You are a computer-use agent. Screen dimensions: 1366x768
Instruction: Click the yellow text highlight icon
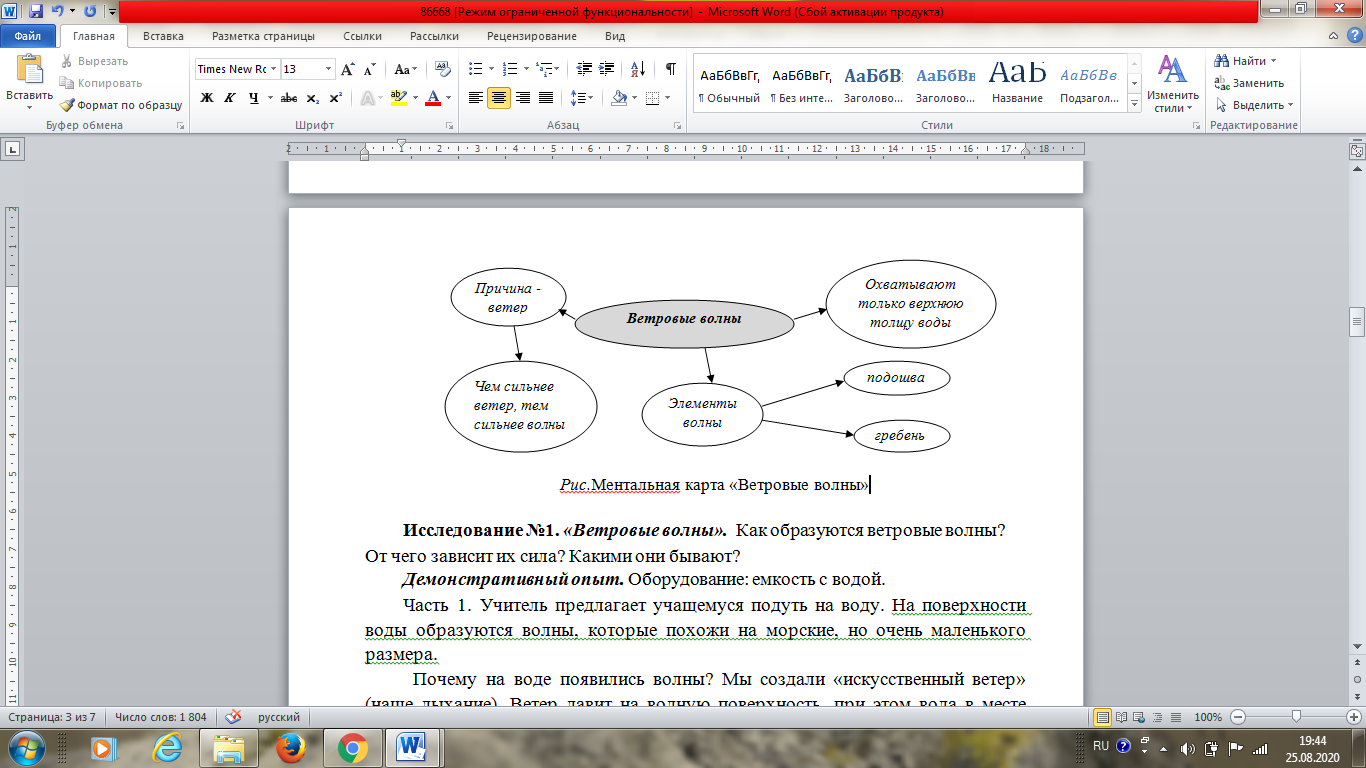point(398,98)
